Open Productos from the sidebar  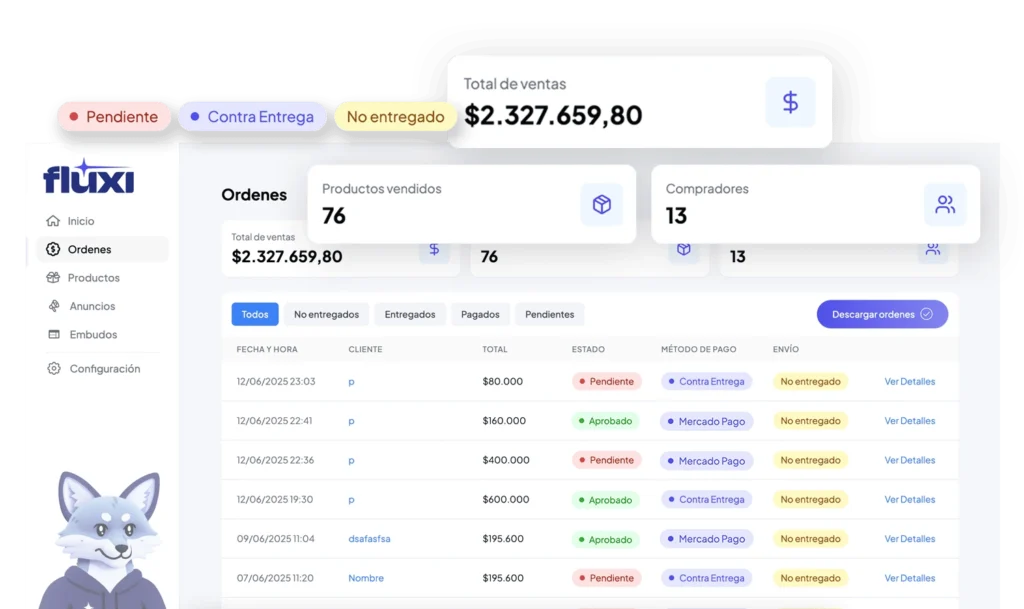click(x=93, y=277)
